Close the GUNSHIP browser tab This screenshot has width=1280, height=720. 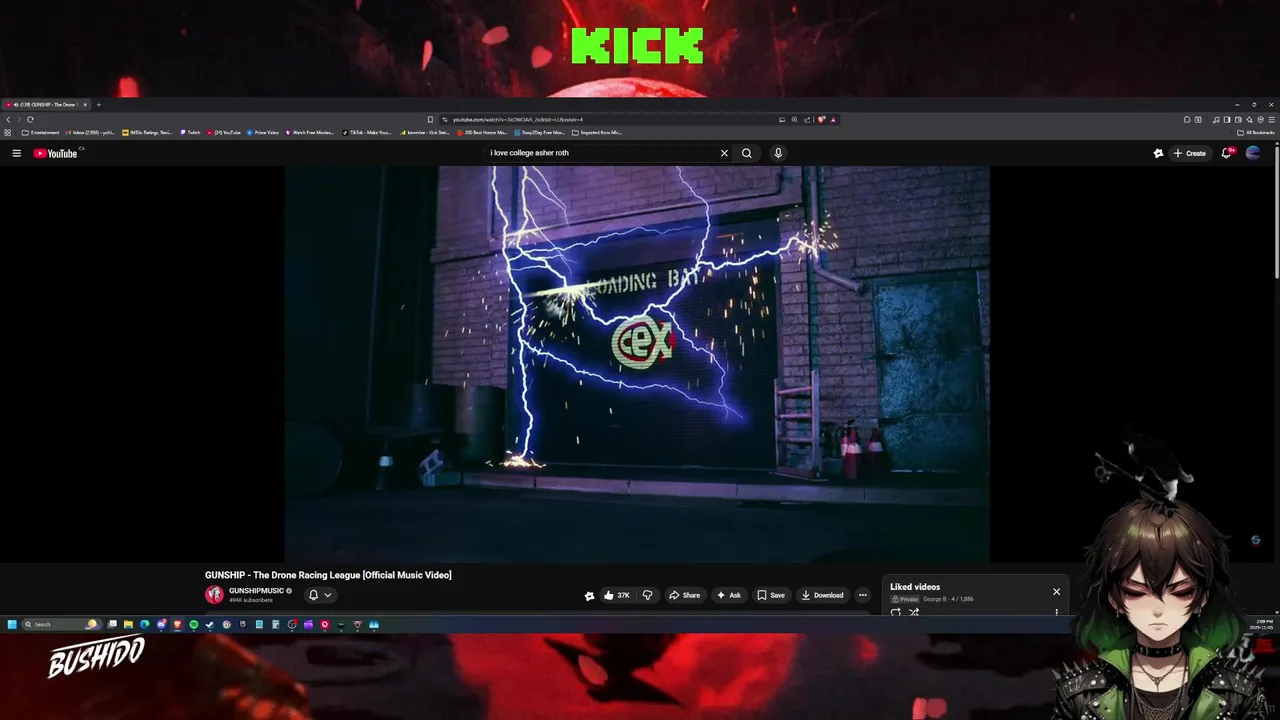point(85,105)
